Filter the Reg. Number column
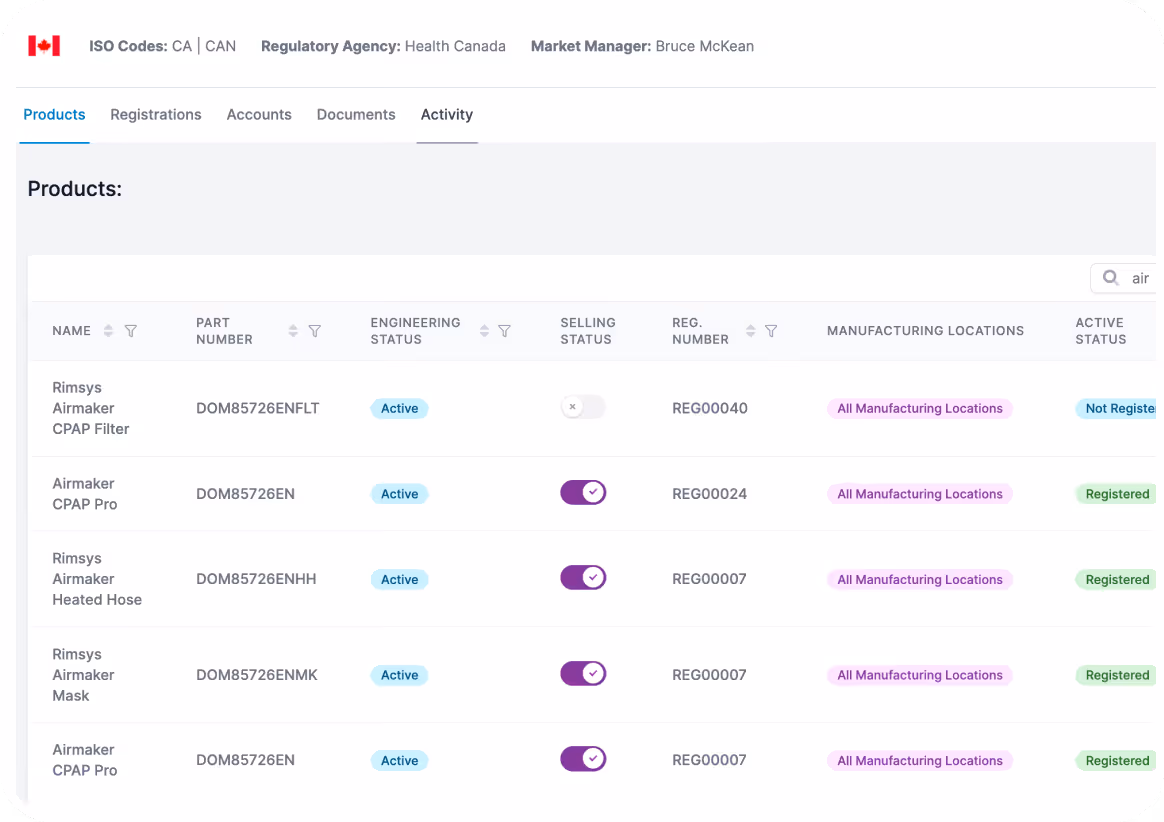 pos(771,331)
